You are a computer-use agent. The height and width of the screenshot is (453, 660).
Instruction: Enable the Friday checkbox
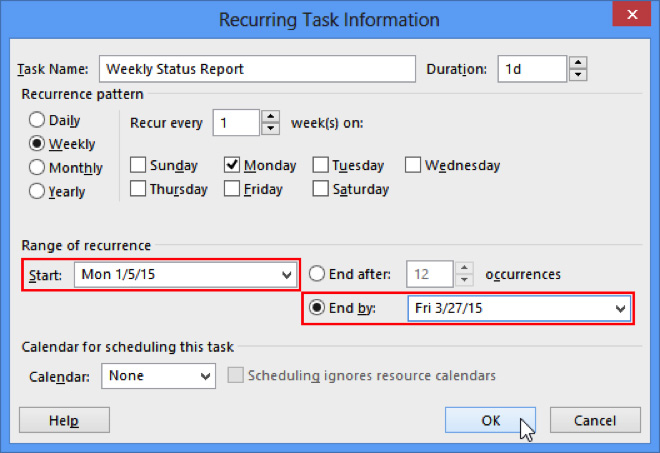232,188
